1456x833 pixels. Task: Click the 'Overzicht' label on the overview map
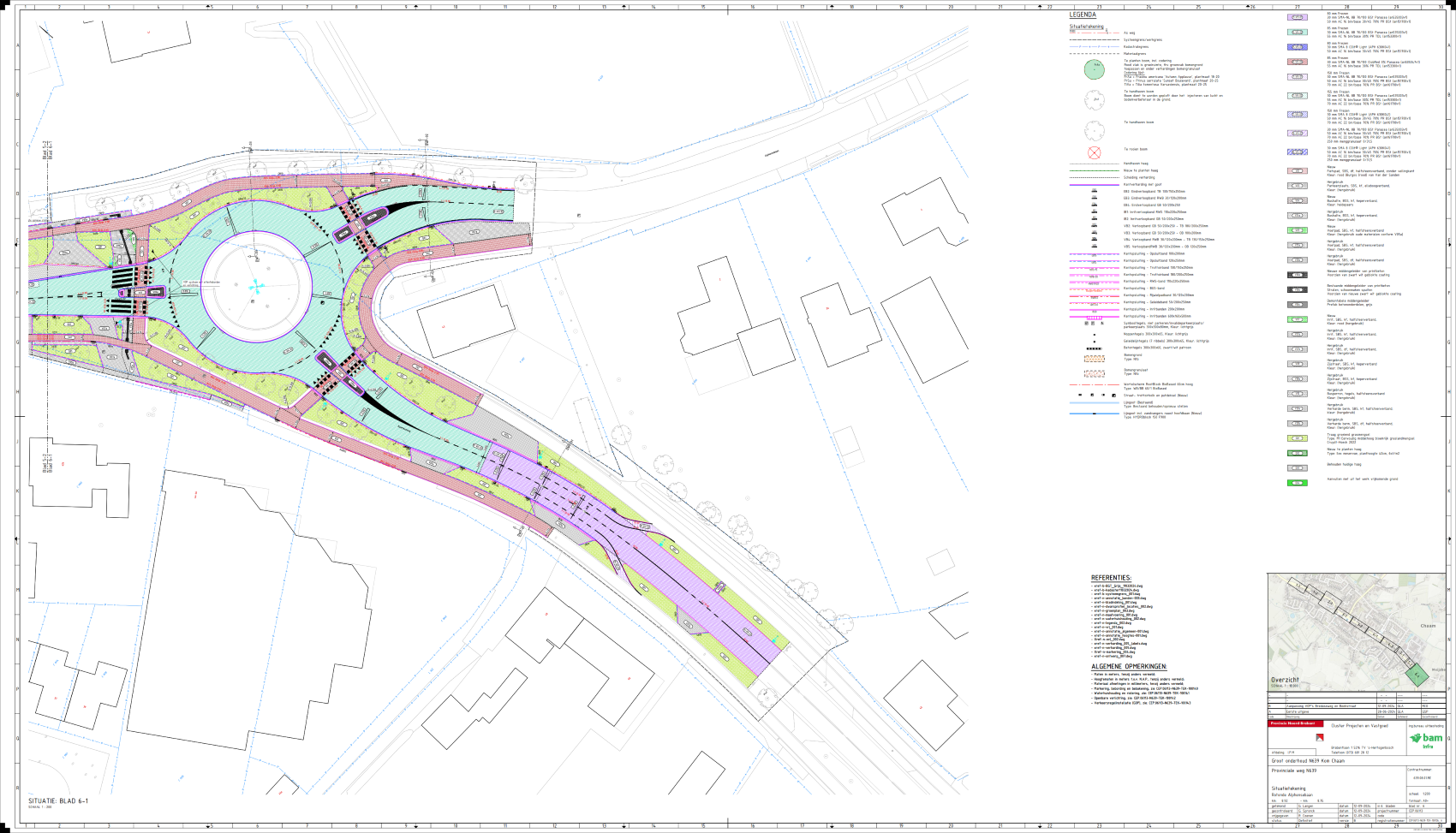[x=1286, y=680]
